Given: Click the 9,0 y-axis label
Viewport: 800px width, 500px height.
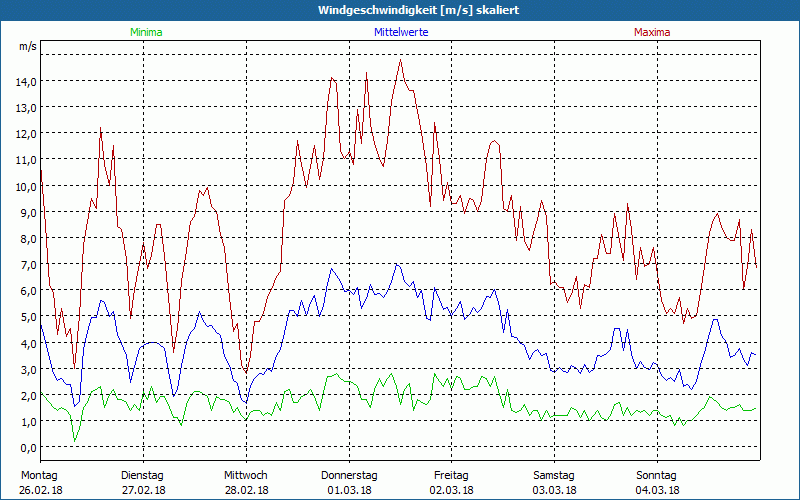Looking at the screenshot, I should pos(29,212).
